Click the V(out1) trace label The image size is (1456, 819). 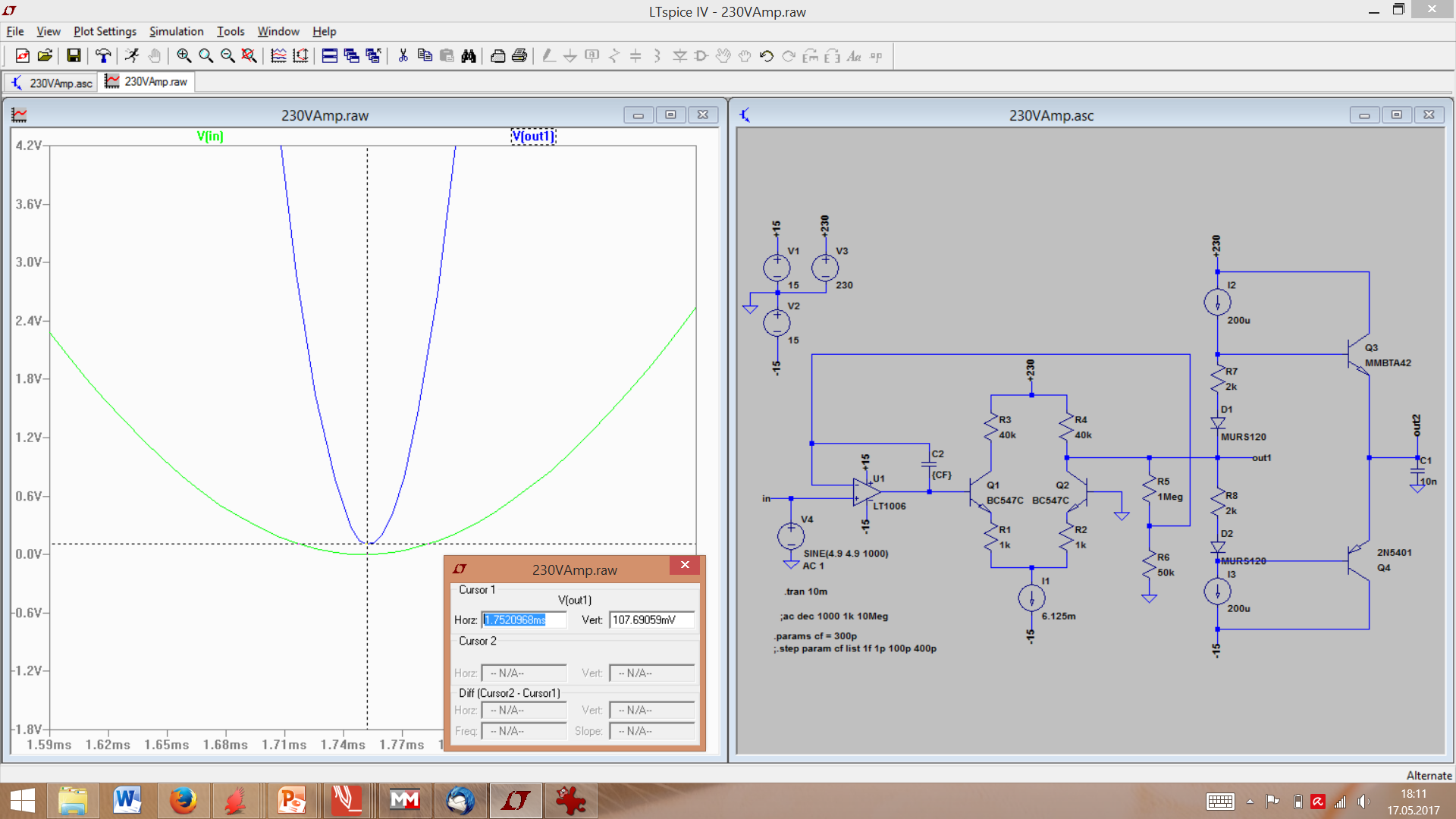[533, 136]
